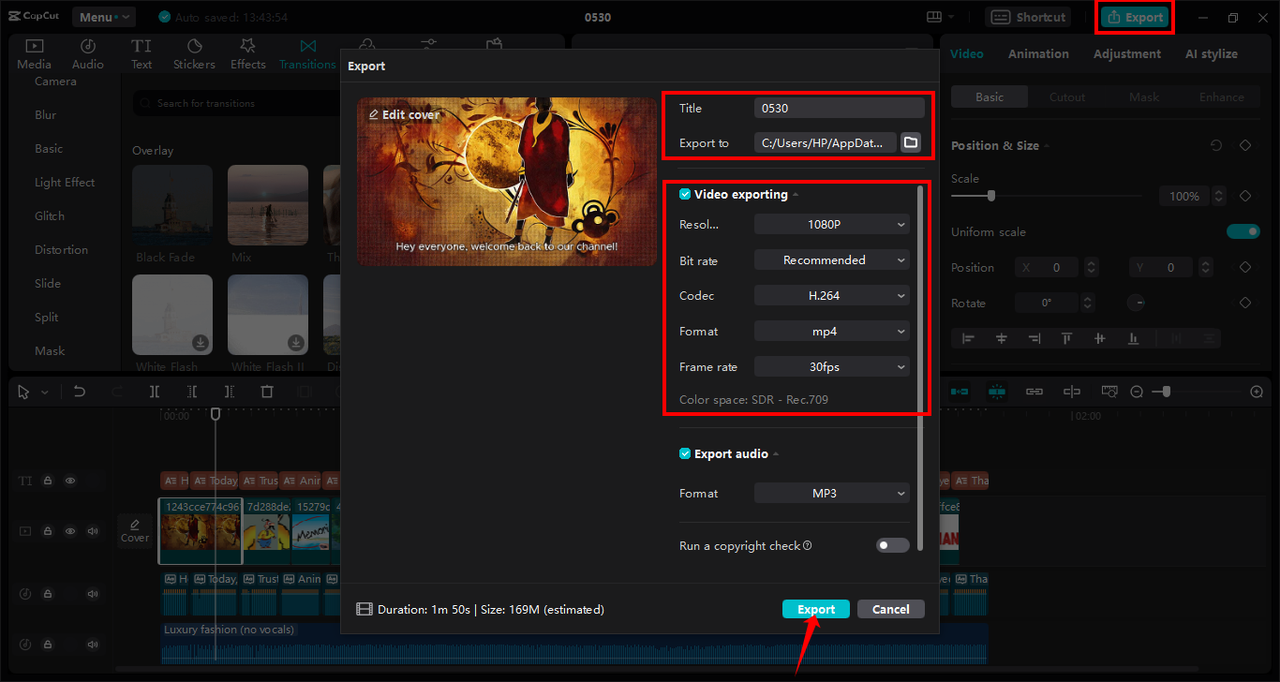The width and height of the screenshot is (1280, 682).
Task: Turn off the Uniform scale switch
Action: (x=1243, y=232)
